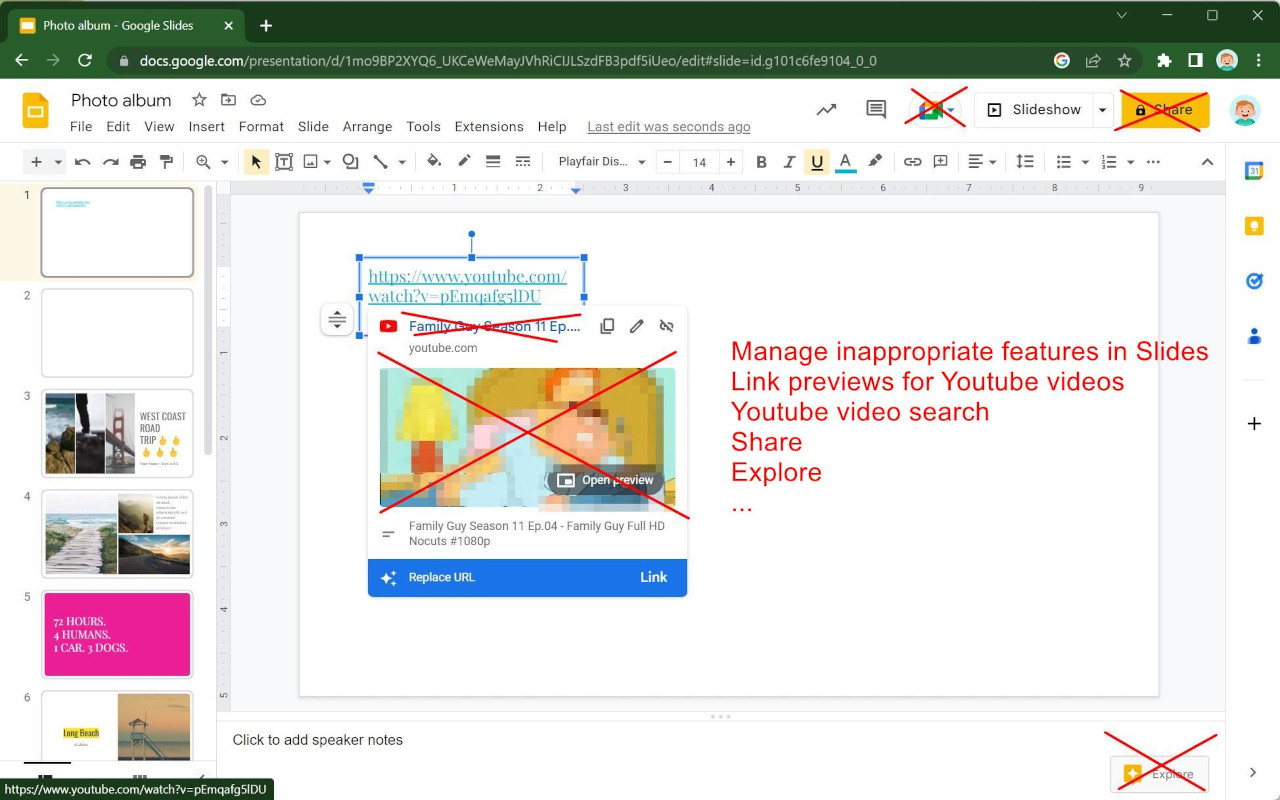This screenshot has width=1280, height=800.
Task: Toggle bold formatting
Action: pos(761,162)
